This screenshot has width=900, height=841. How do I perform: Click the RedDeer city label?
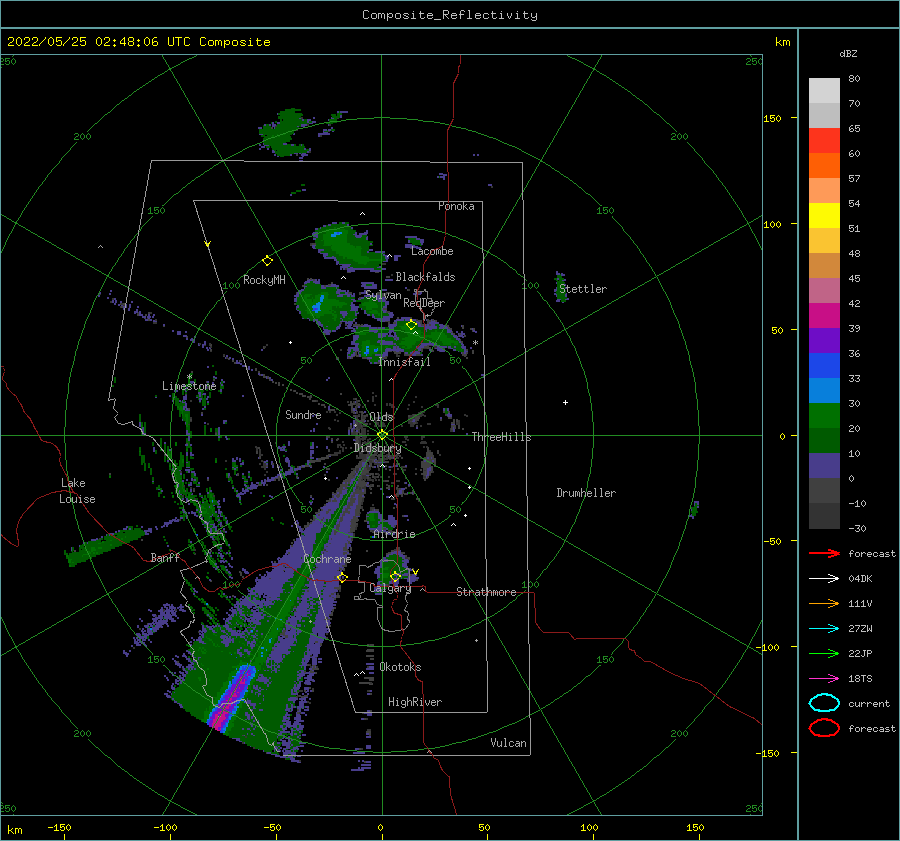(x=424, y=303)
